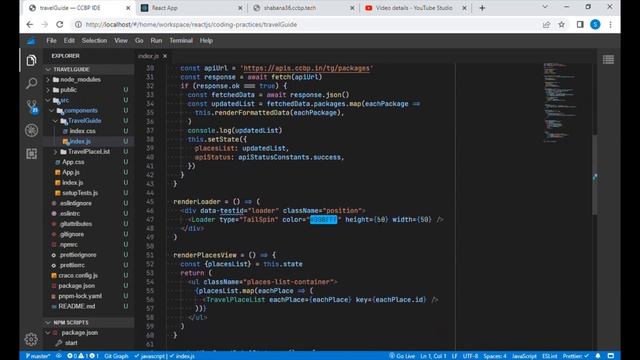Viewport: 640px width, 360px height.
Task: Click the browser address bar URL
Action: coord(191,24)
